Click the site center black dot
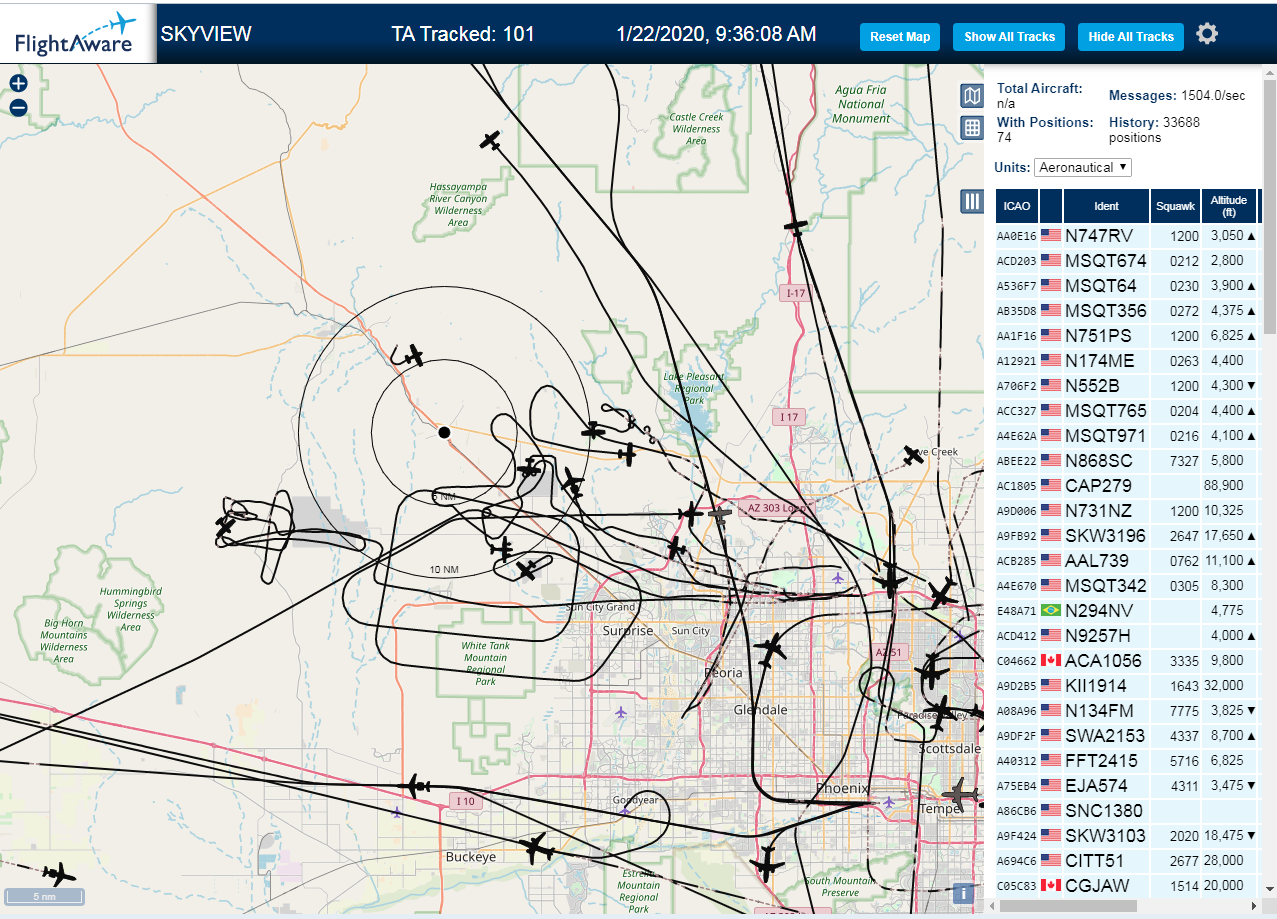Image resolution: width=1277 pixels, height=919 pixels. coord(444,432)
